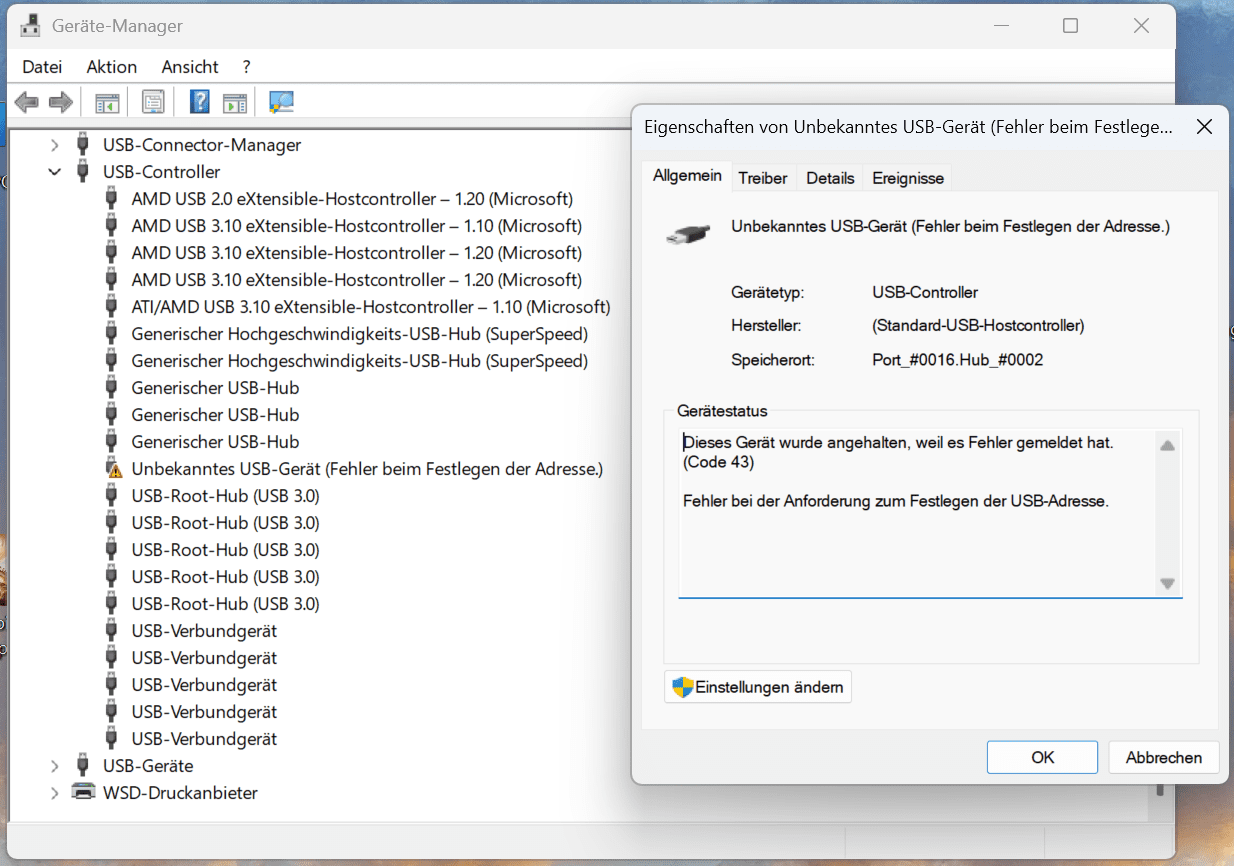The width and height of the screenshot is (1234, 866).
Task: Click the Hersteller value (Standard-USB-Hostcontroller)
Action: [978, 326]
